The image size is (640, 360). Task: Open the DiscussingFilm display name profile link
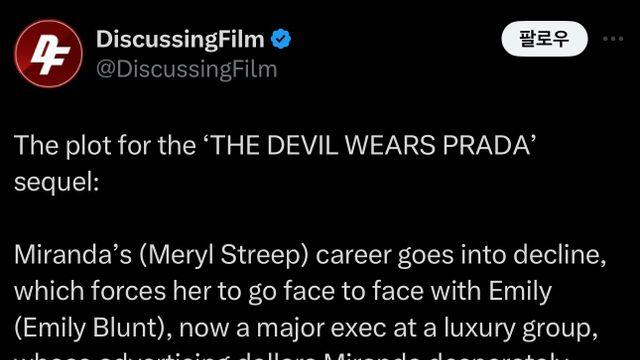point(180,39)
